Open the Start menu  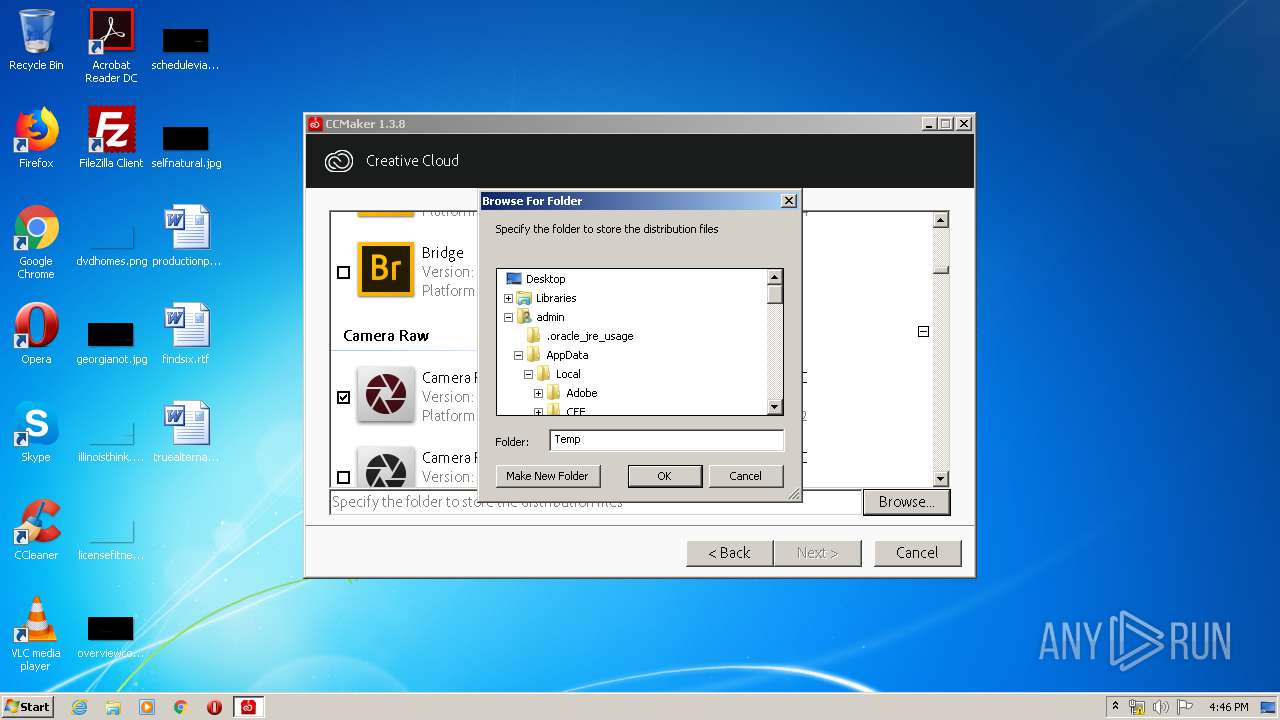point(27,707)
